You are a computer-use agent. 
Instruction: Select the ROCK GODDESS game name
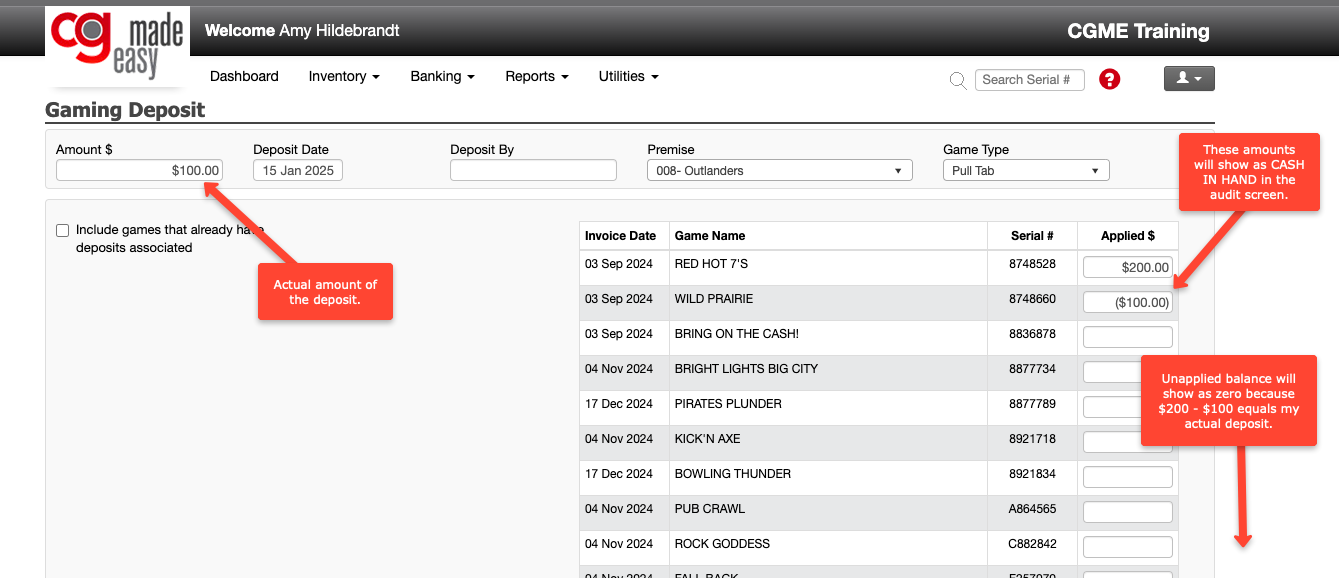(x=722, y=544)
